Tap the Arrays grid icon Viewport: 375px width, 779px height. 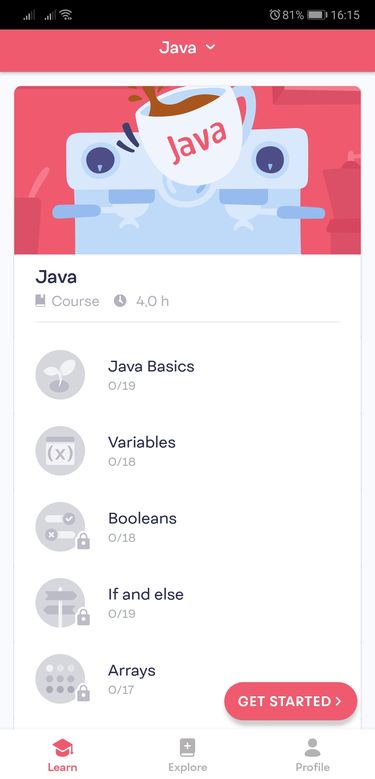pos(60,679)
